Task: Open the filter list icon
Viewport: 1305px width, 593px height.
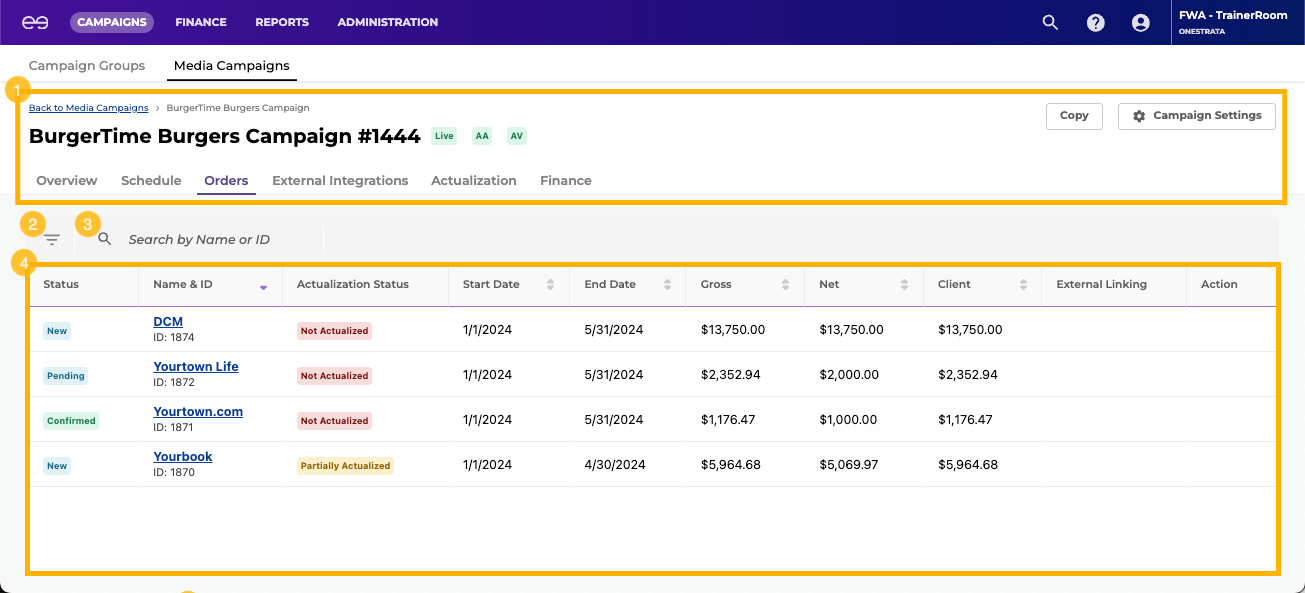Action: 52,240
